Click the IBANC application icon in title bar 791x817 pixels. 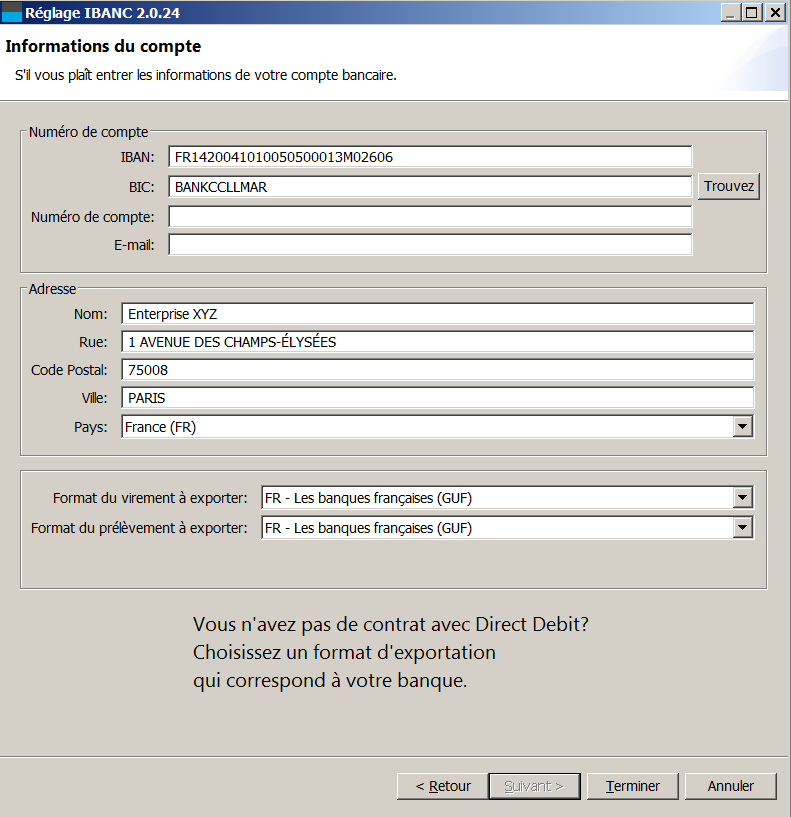pyautogui.click(x=11, y=13)
